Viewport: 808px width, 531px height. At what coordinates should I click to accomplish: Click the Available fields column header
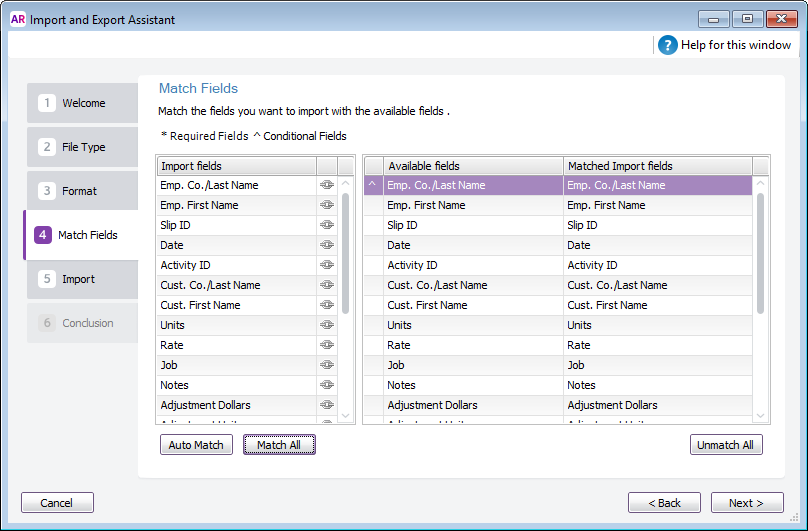click(473, 166)
